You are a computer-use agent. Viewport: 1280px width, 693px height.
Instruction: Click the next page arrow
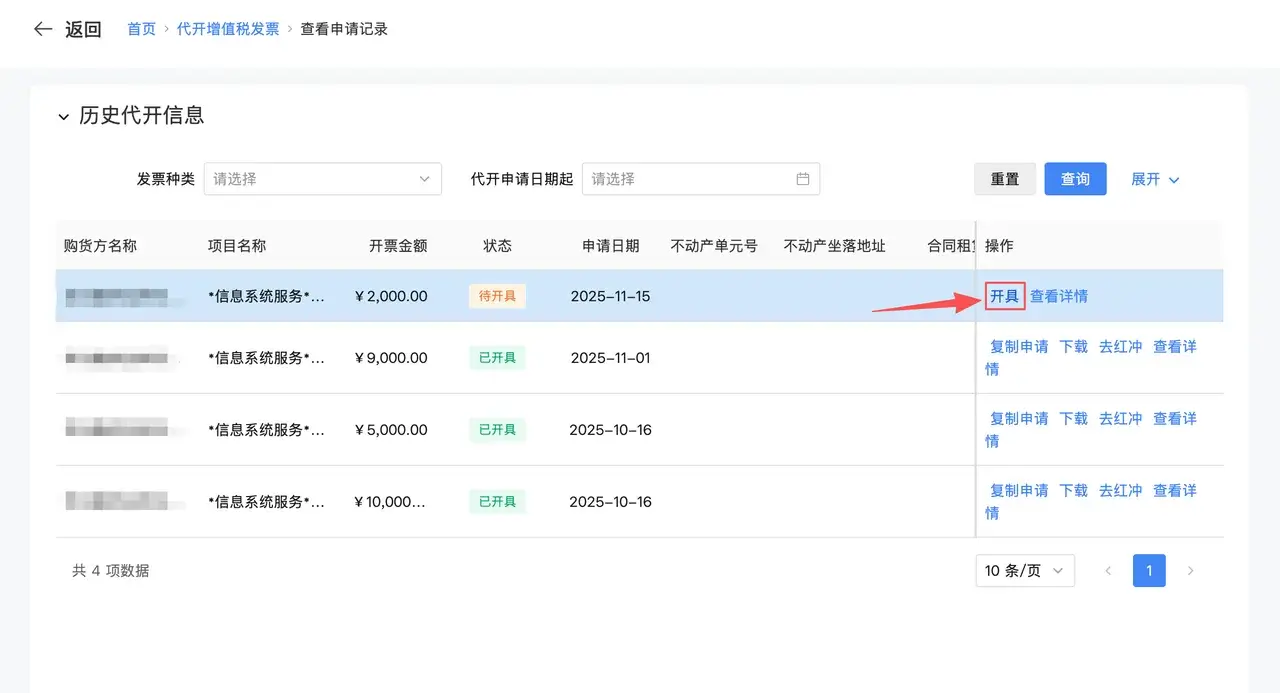[1190, 571]
